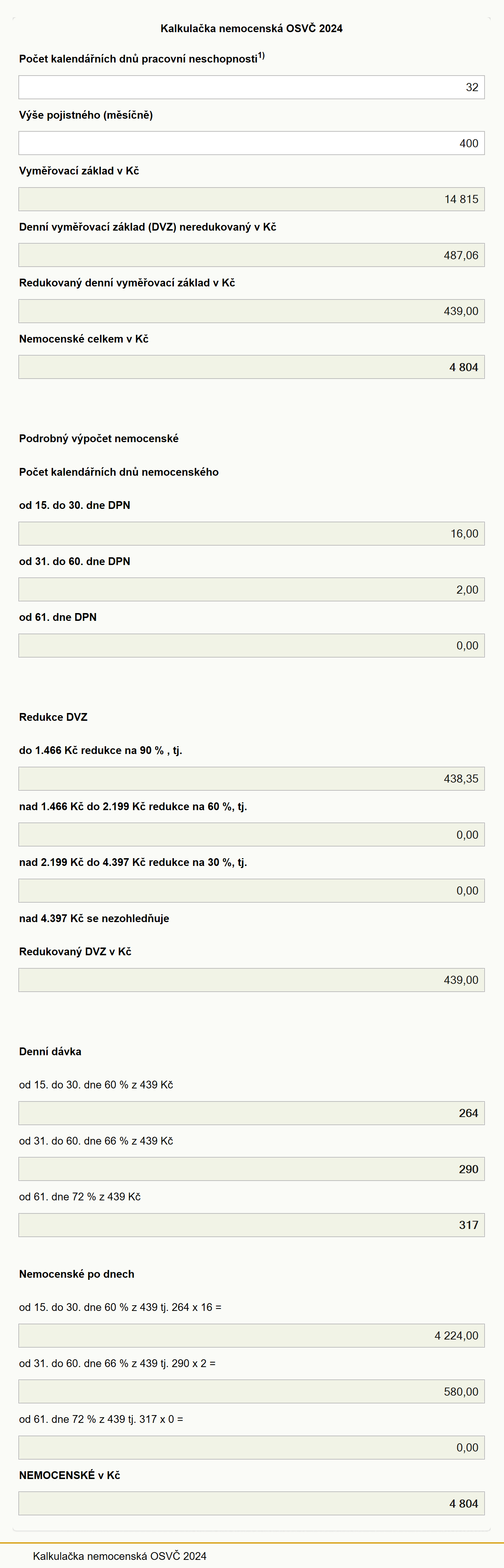Focus the Nemocenské celkem v Kč field
The width and height of the screenshot is (504, 1568).
coord(252,367)
